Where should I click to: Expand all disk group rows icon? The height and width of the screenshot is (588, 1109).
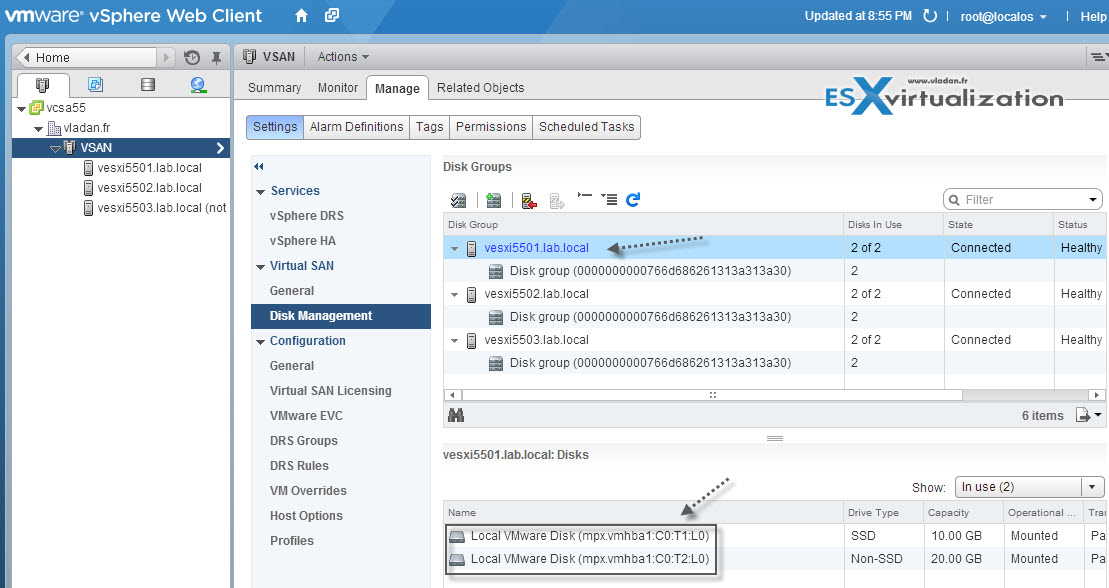(x=609, y=200)
